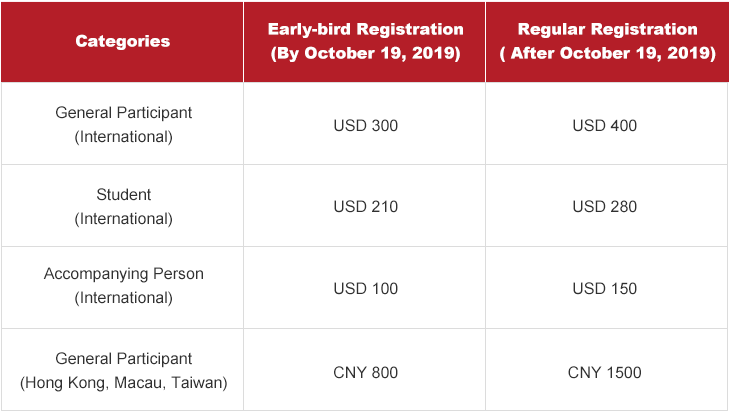730x411 pixels.
Task: Click the General Participant (International) cell
Action: pos(122,124)
